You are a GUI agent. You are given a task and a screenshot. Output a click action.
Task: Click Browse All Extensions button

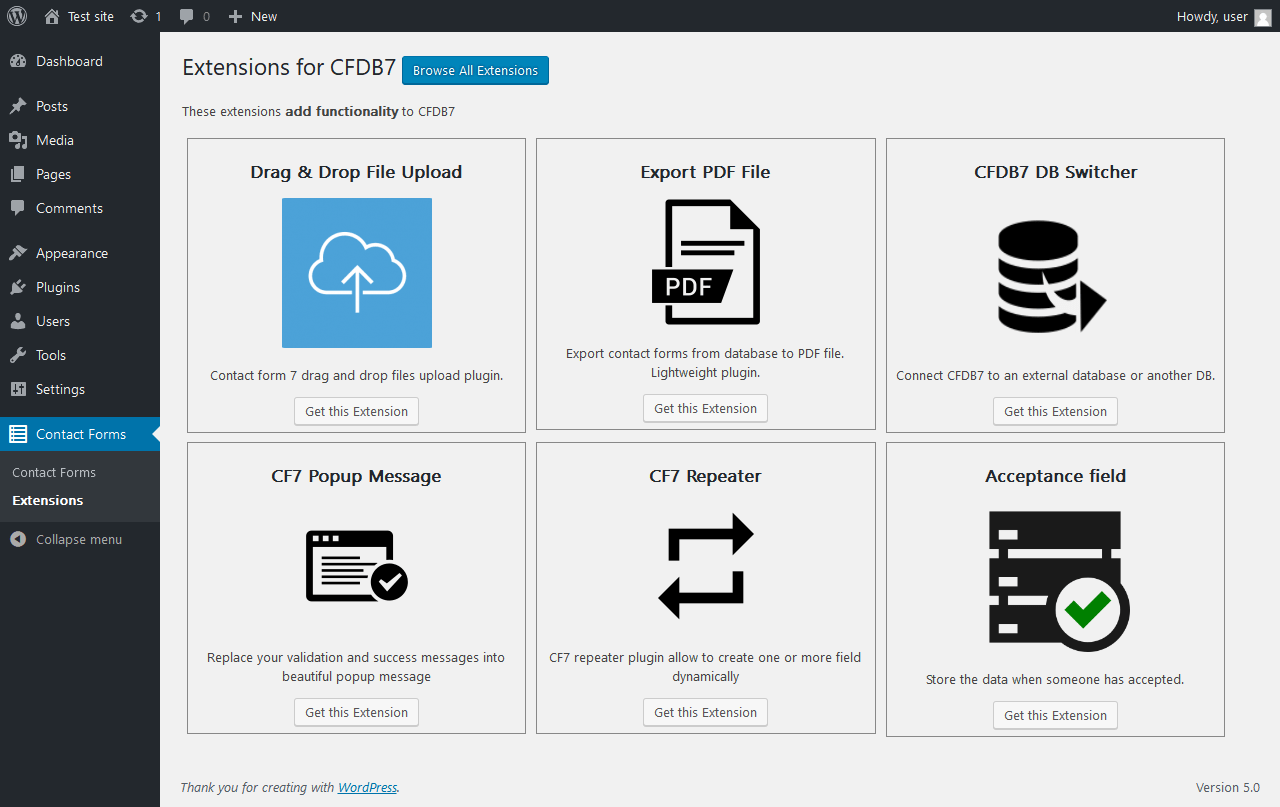pos(475,70)
